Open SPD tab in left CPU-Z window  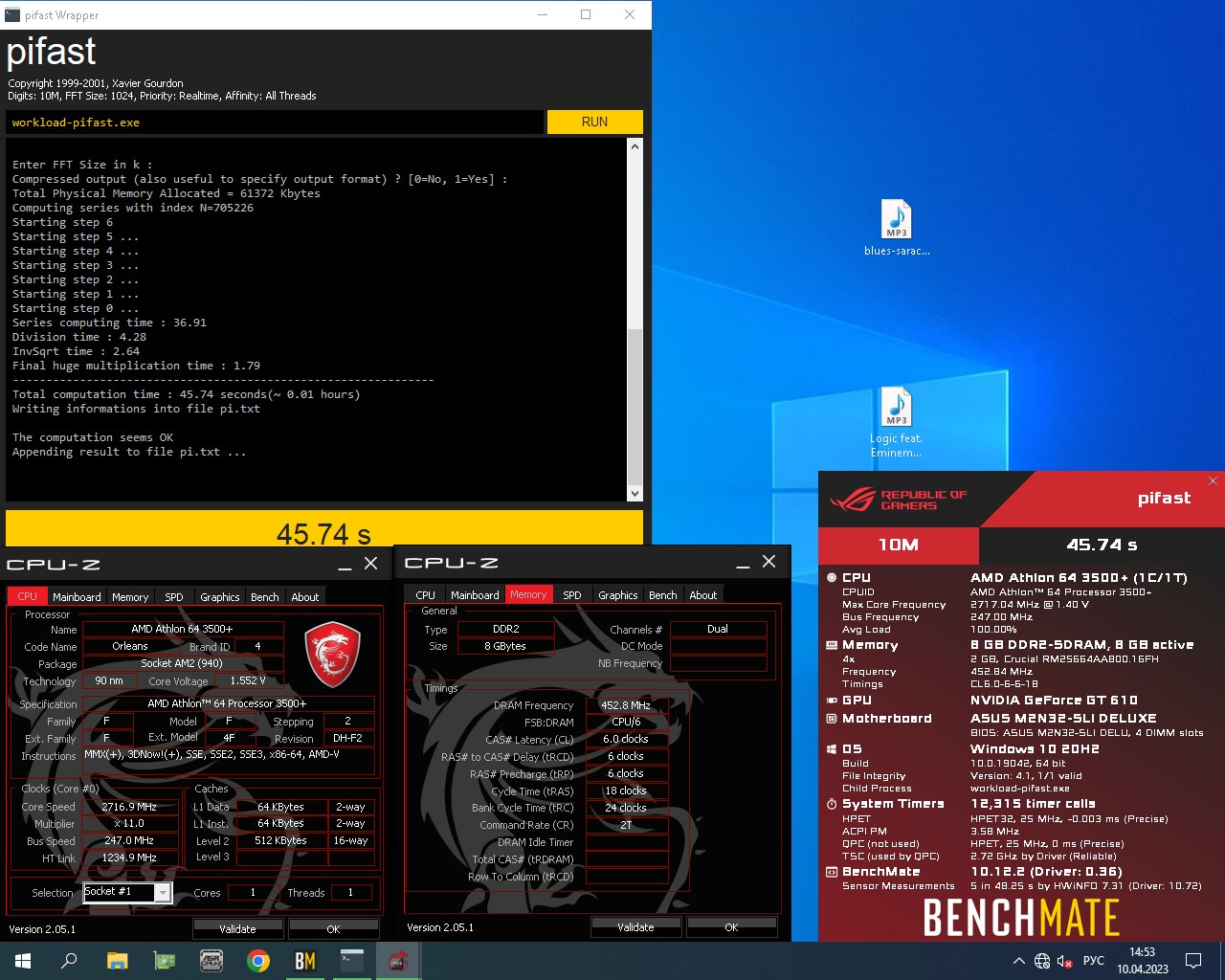[174, 596]
